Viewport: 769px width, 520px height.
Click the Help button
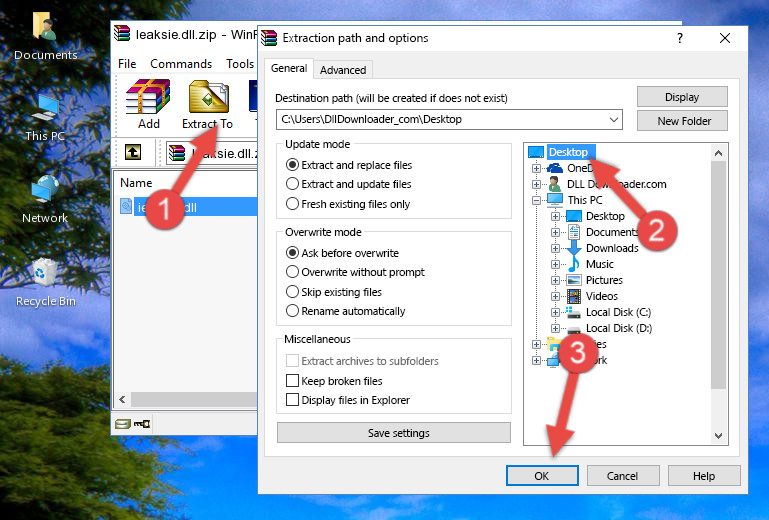click(704, 476)
